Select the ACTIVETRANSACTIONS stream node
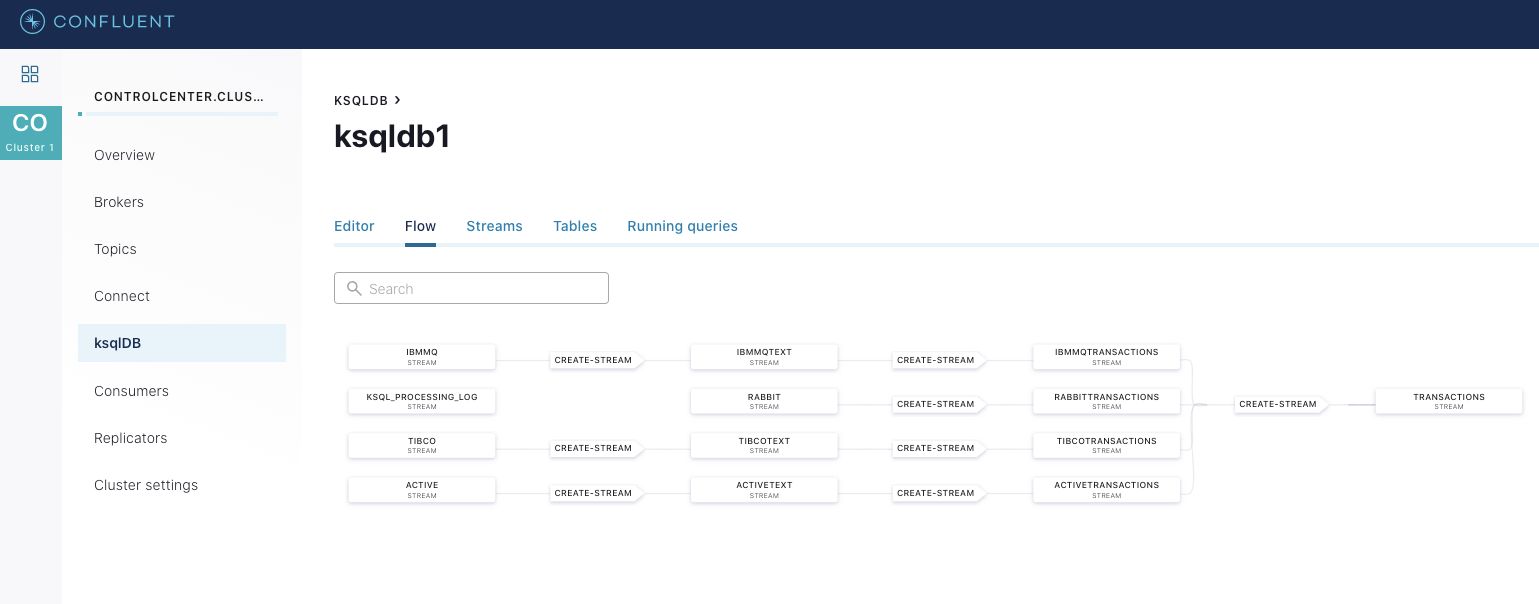 pyautogui.click(x=1107, y=489)
